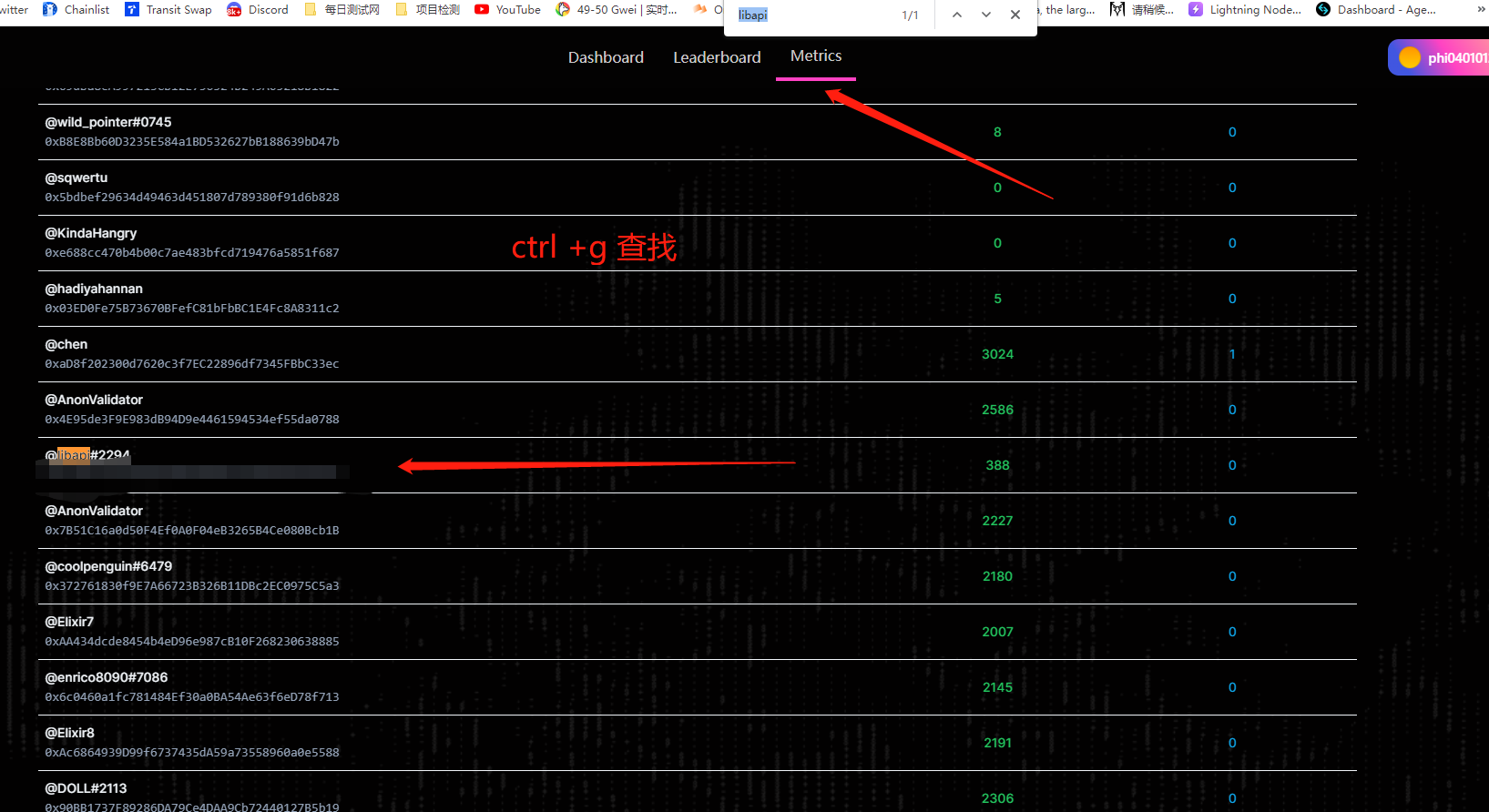Viewport: 1489px width, 812px height.
Task: Select the @chen username
Action: tap(66, 344)
